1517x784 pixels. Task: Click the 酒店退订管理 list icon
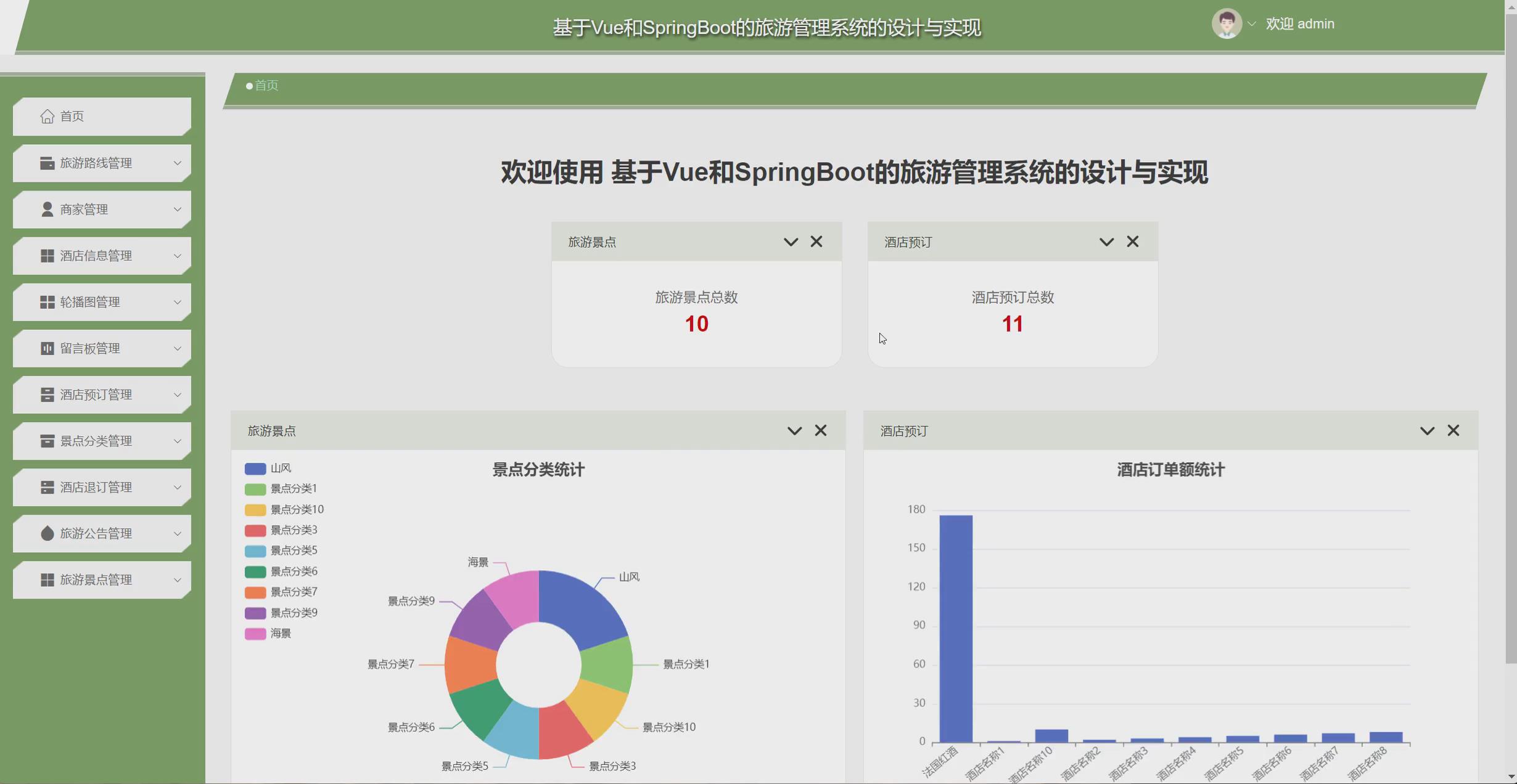[x=47, y=487]
